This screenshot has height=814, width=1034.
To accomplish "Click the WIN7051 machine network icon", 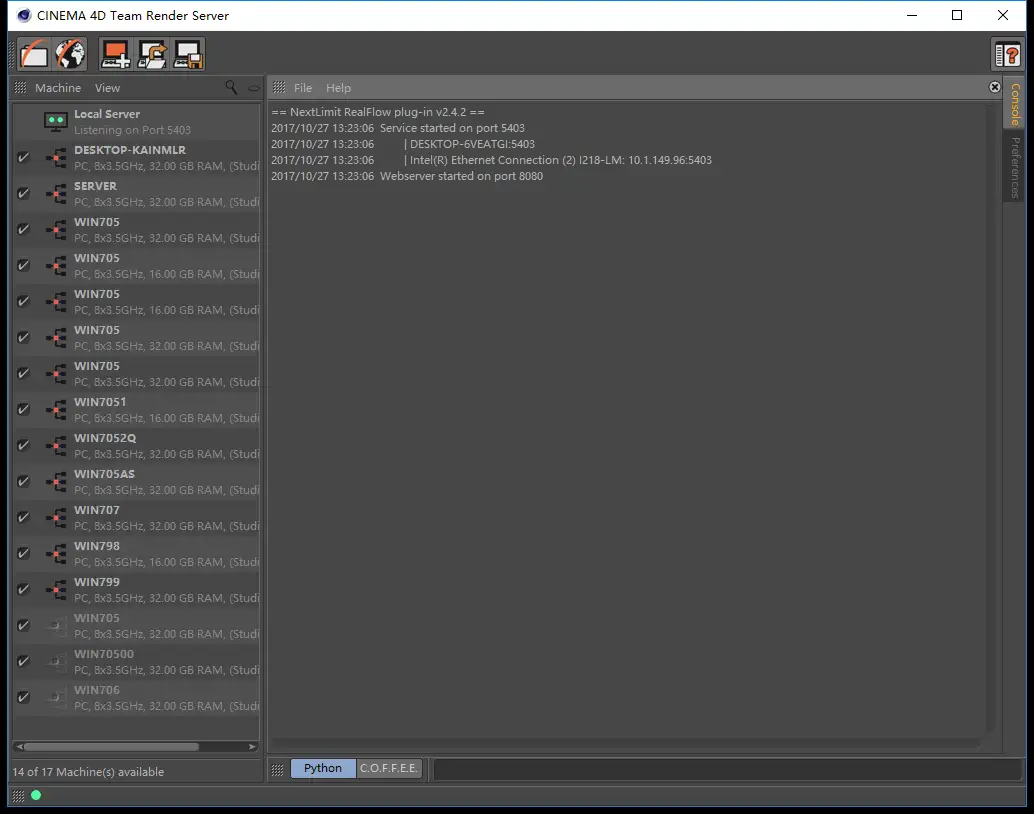I will click(57, 410).
